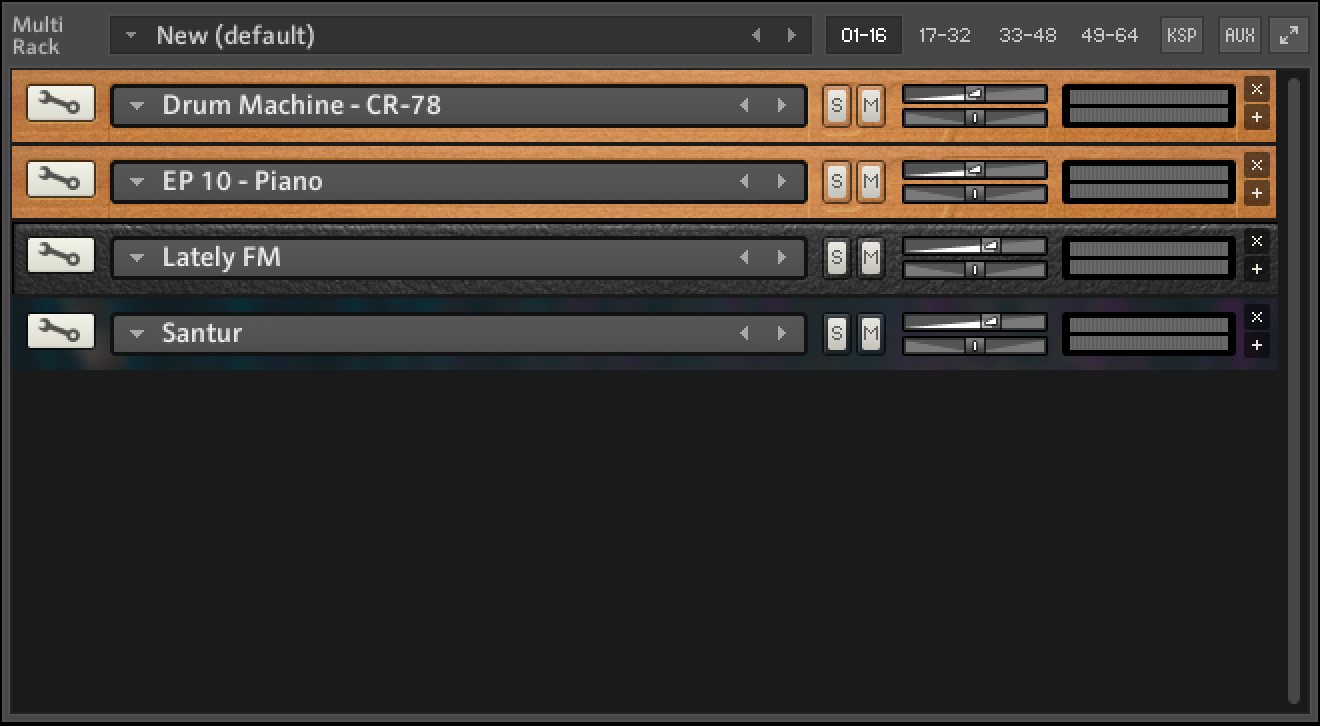Toggle solo on the Santur channel
Viewport: 1320px width, 726px height.
click(x=836, y=332)
